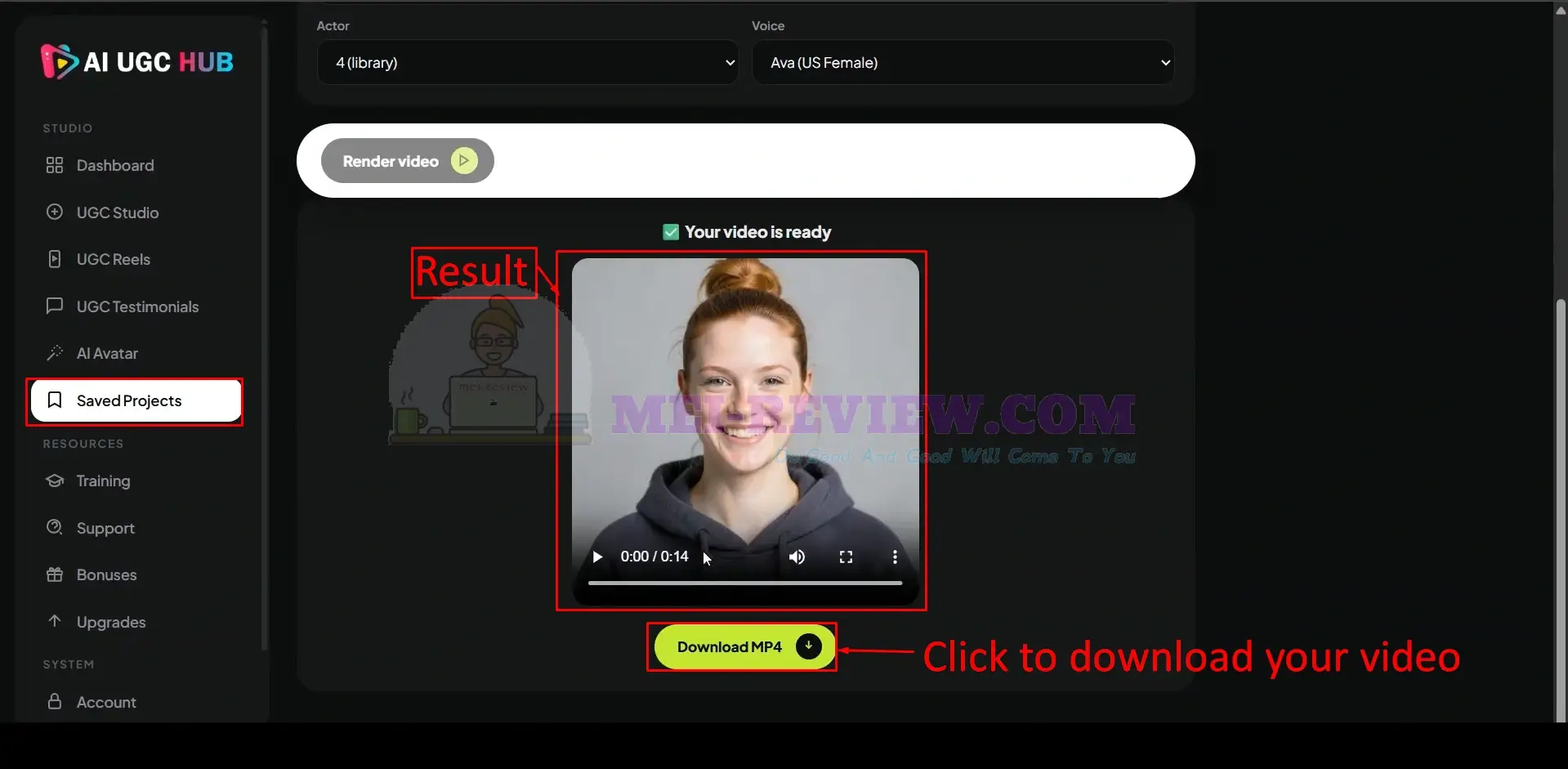Open the Voice dropdown showing Ava (US Female)

(x=963, y=62)
